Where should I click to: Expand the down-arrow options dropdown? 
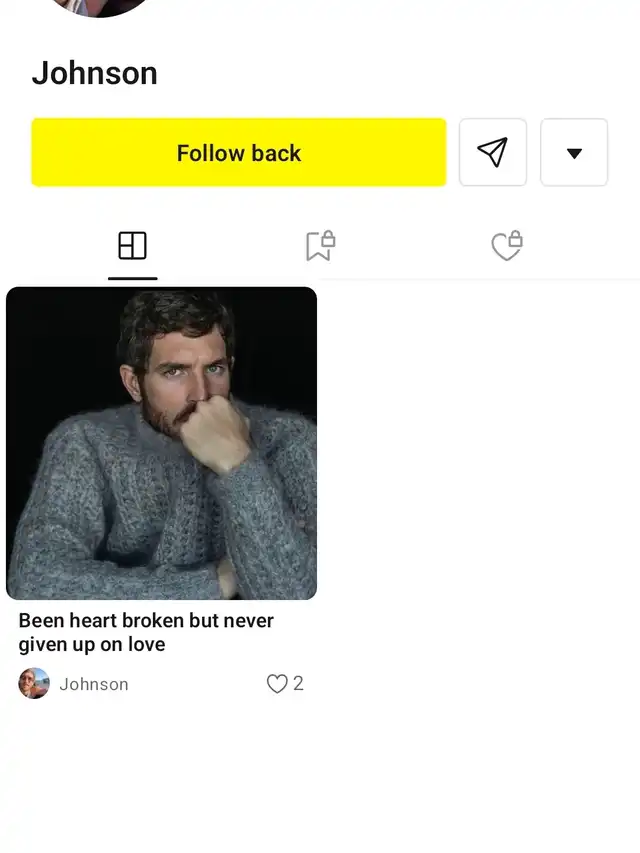coord(574,152)
